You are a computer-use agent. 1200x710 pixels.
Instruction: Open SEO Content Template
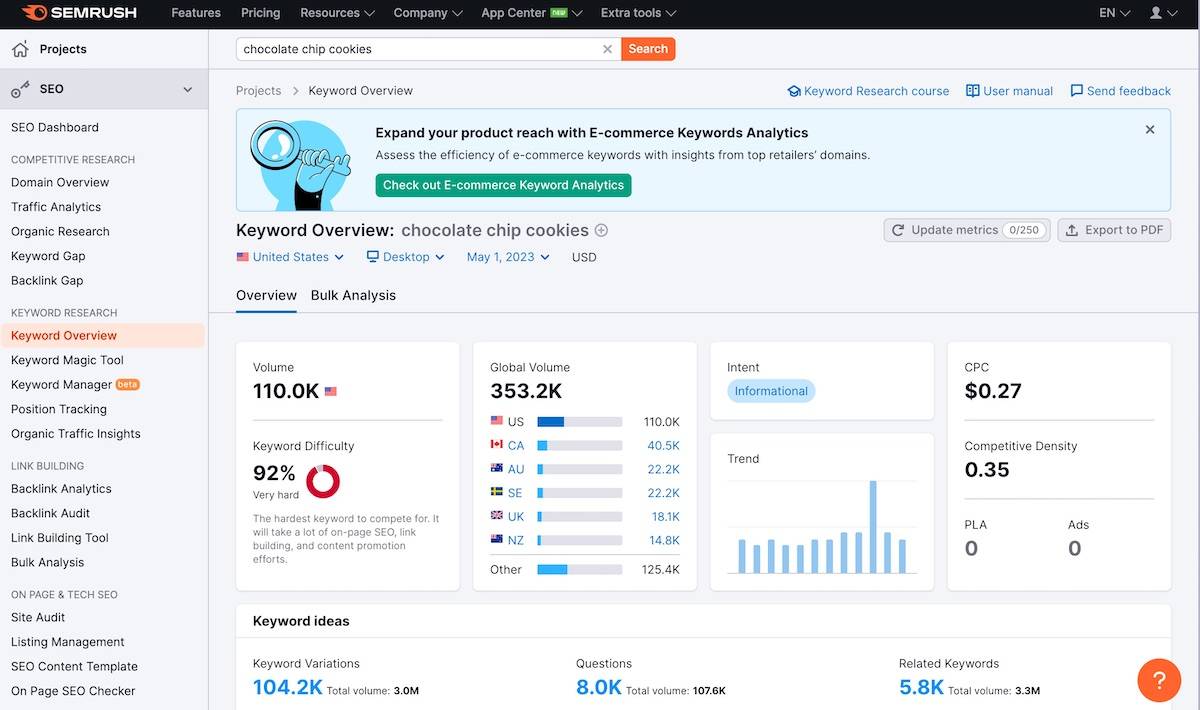[74, 667]
